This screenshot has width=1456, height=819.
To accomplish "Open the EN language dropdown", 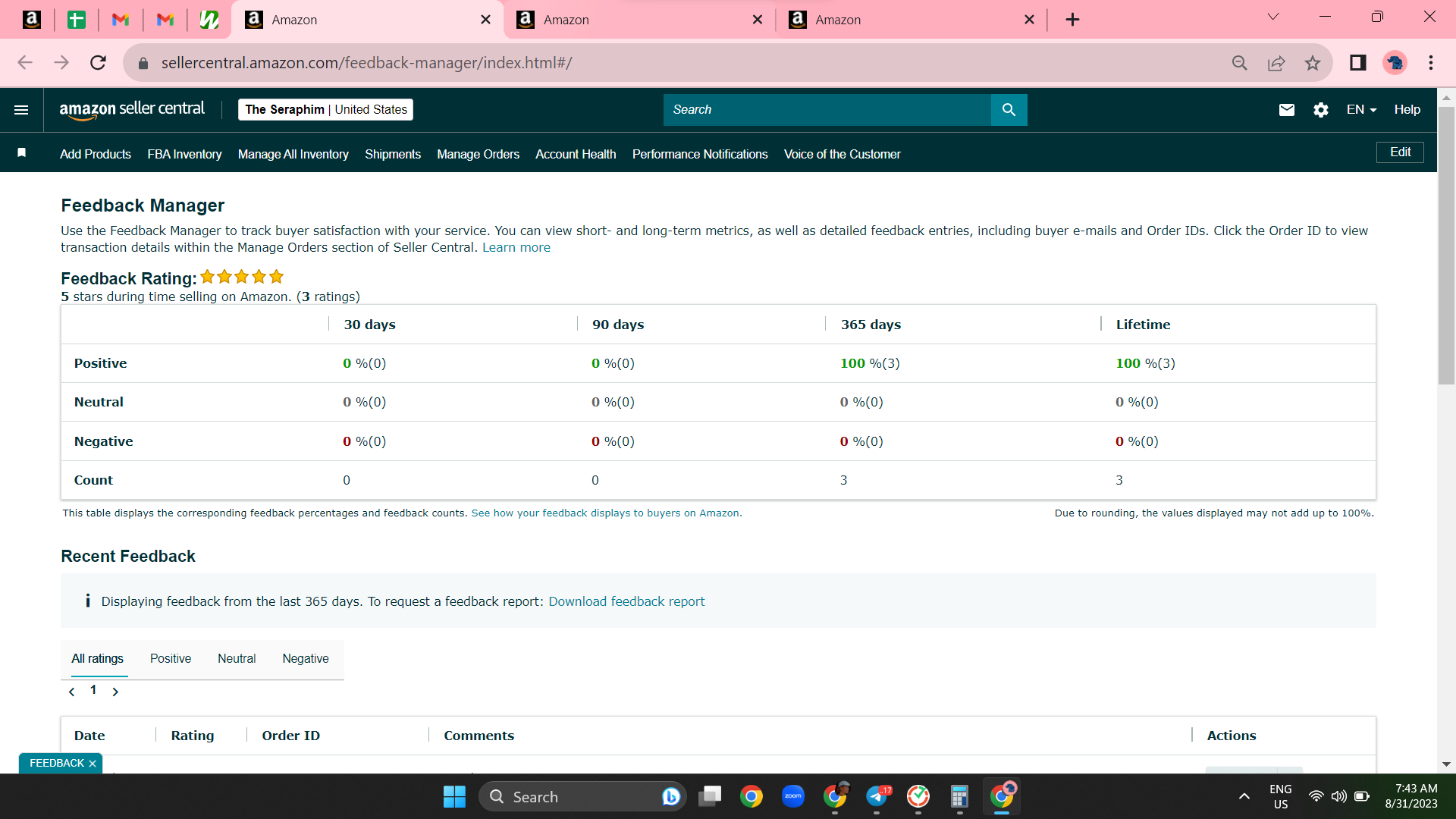I will [1362, 110].
